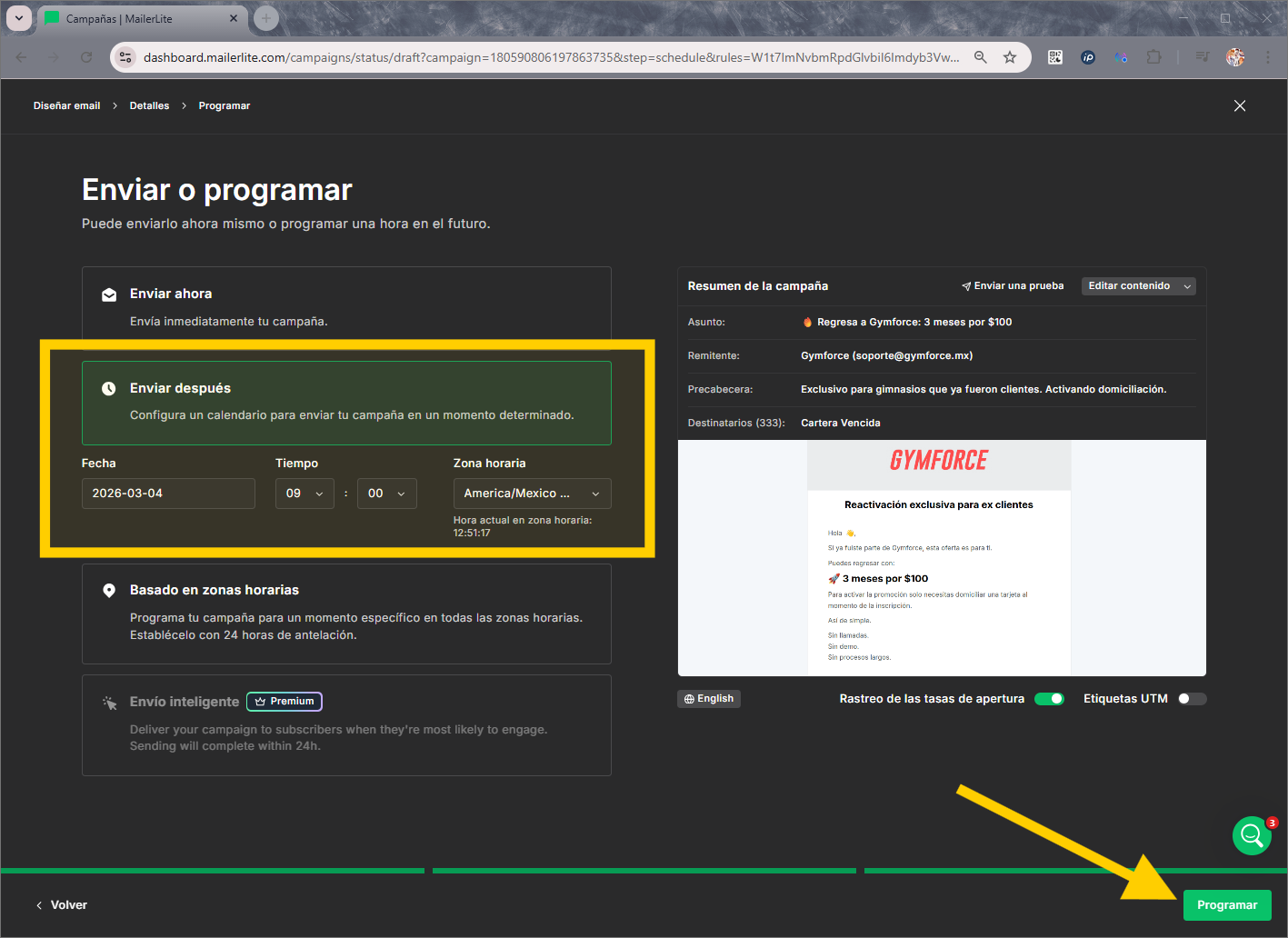
Task: Click the paper plane icon beside Enviar una prueba
Action: tap(965, 284)
